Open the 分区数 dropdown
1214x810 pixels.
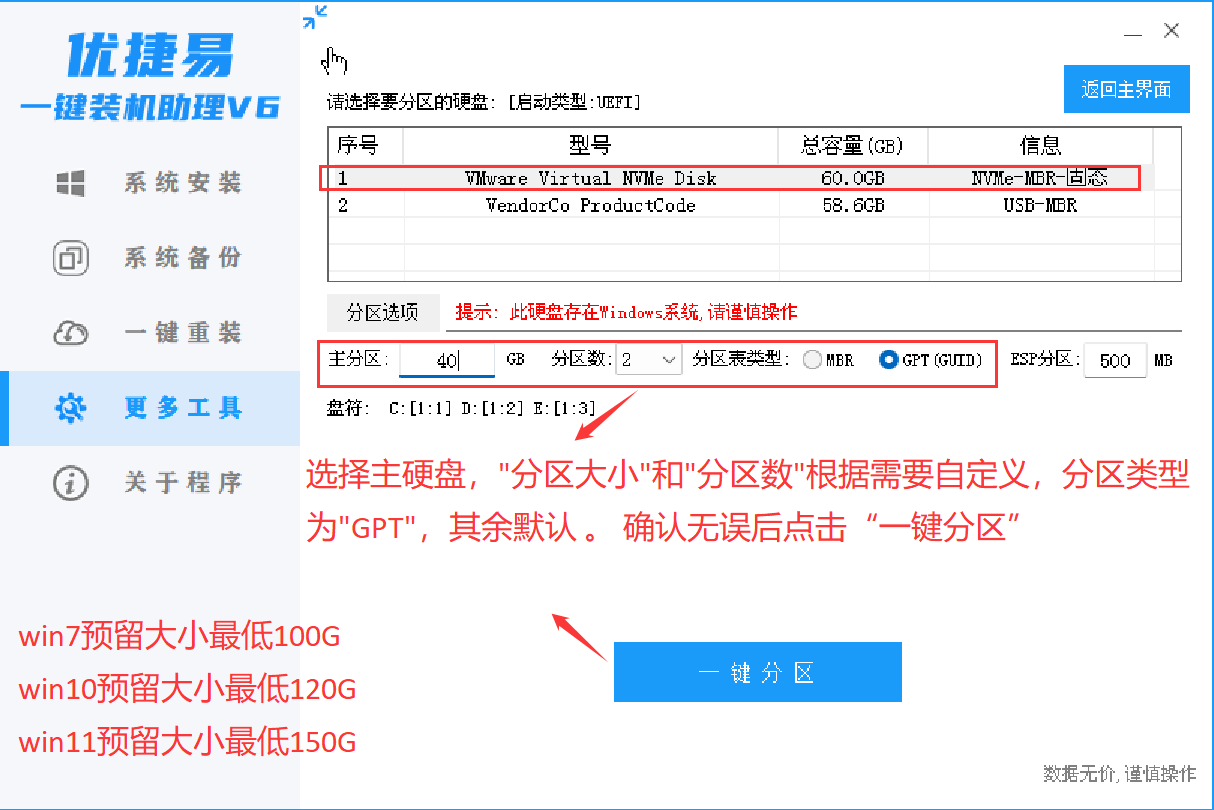[649, 360]
